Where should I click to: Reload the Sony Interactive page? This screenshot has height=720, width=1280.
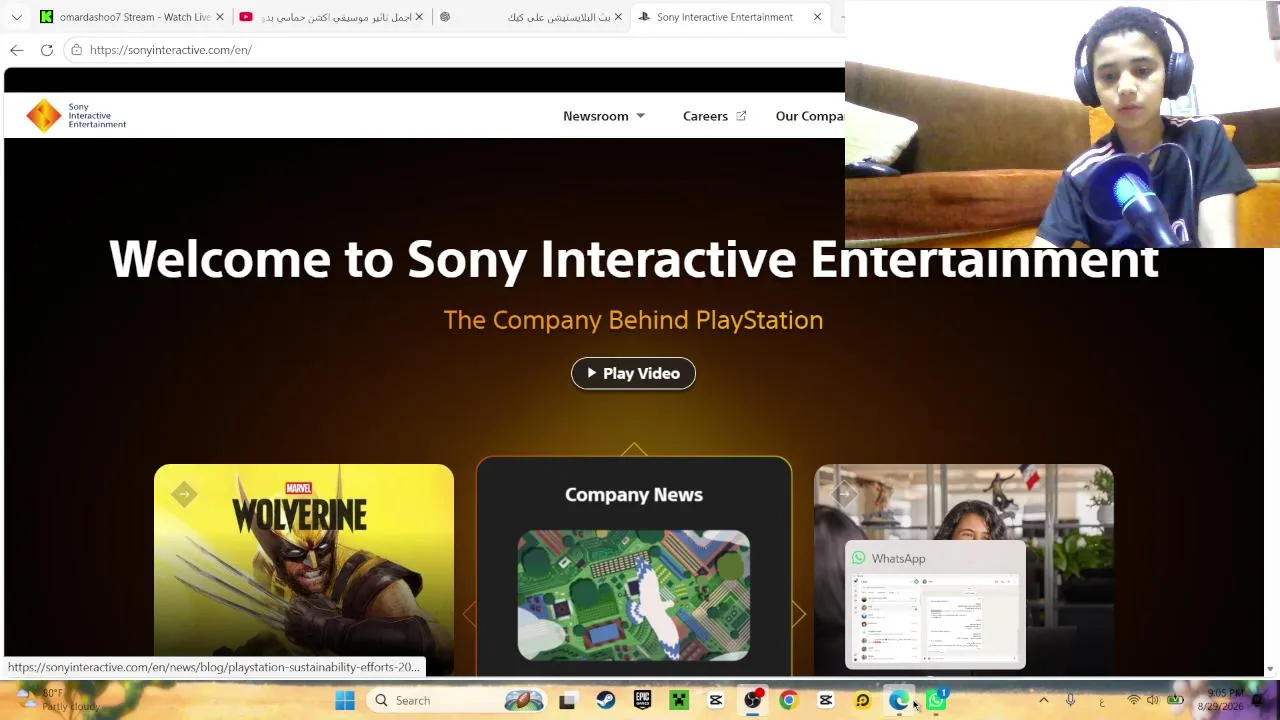[x=47, y=50]
